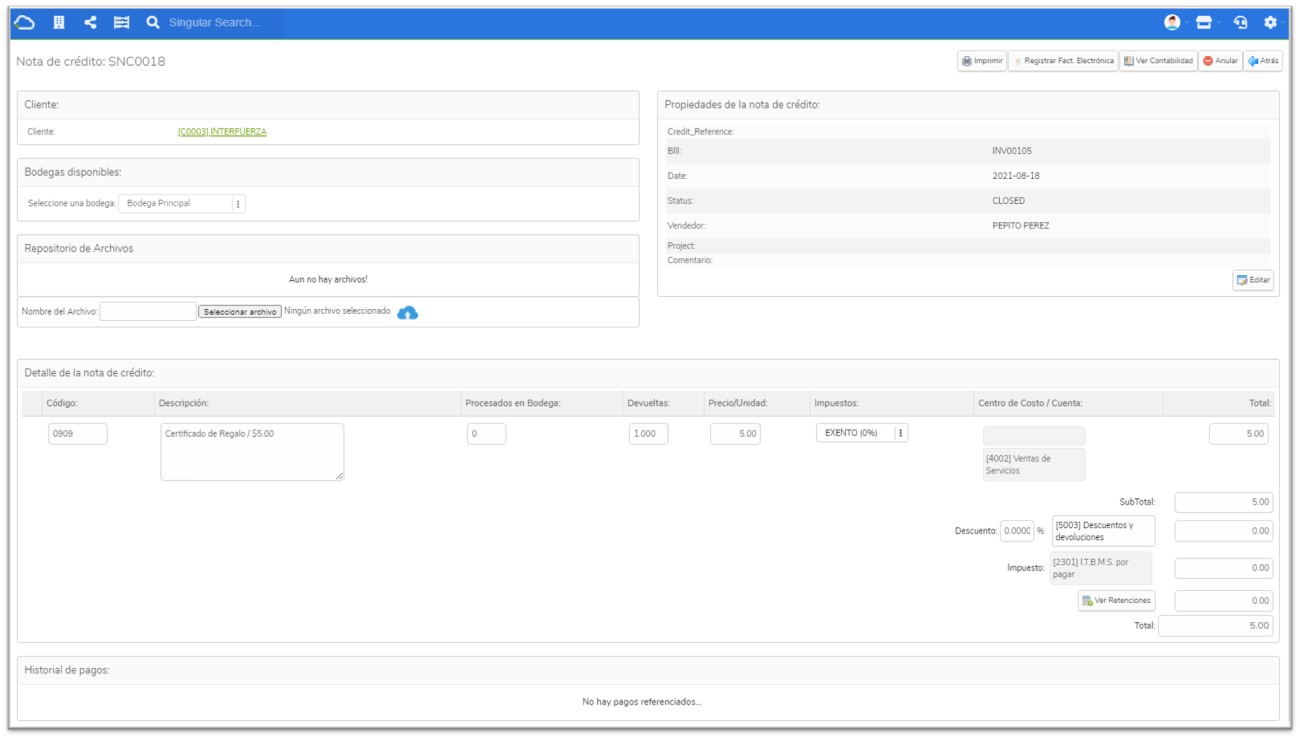The height and width of the screenshot is (739, 1300).
Task: Go back with the Atrás button
Action: [1263, 61]
